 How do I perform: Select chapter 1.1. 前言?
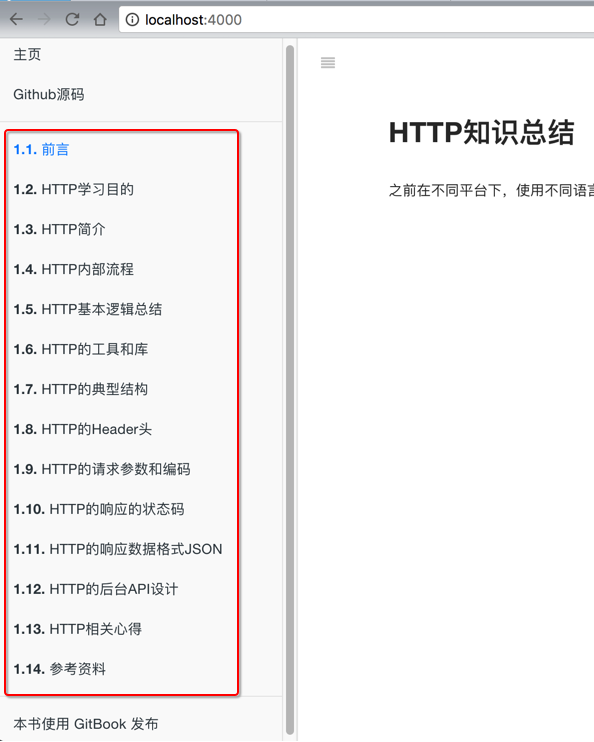click(41, 150)
